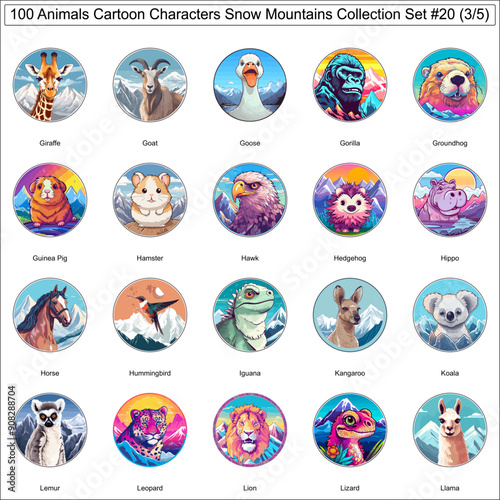Click the Hummingbird icon
This screenshot has height=500, width=500.
coord(150,315)
